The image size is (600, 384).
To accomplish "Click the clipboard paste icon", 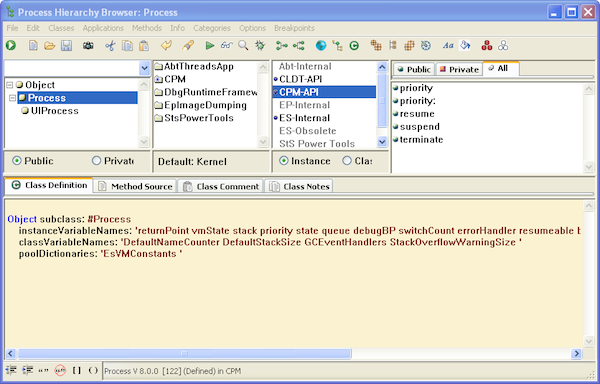I will click(144, 46).
